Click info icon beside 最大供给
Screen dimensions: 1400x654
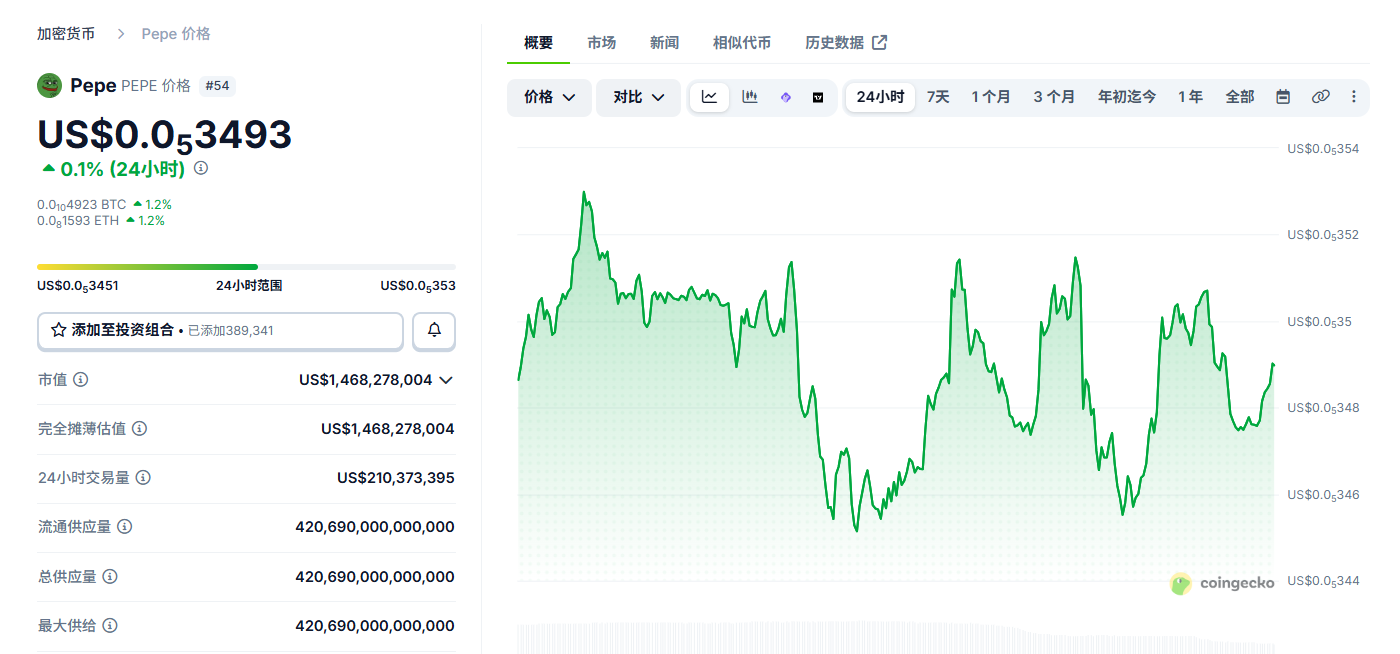click(110, 625)
